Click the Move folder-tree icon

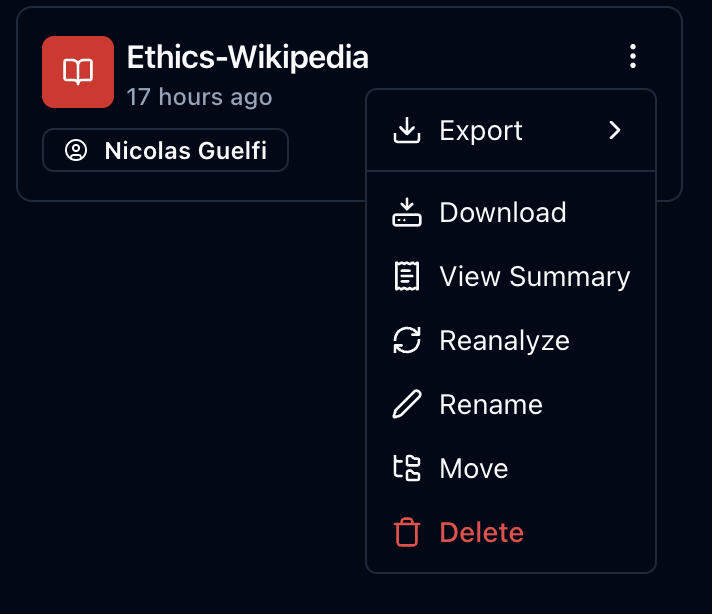pyautogui.click(x=406, y=469)
